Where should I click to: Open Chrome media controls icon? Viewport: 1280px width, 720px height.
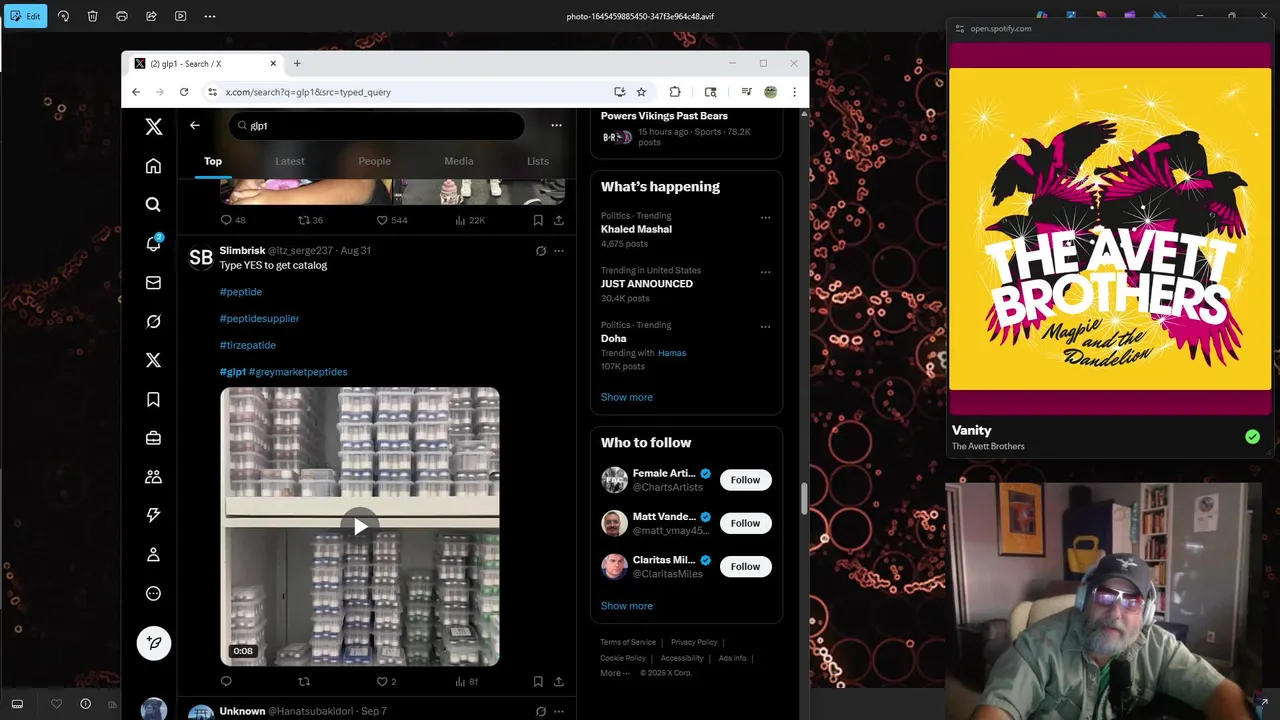pos(746,92)
